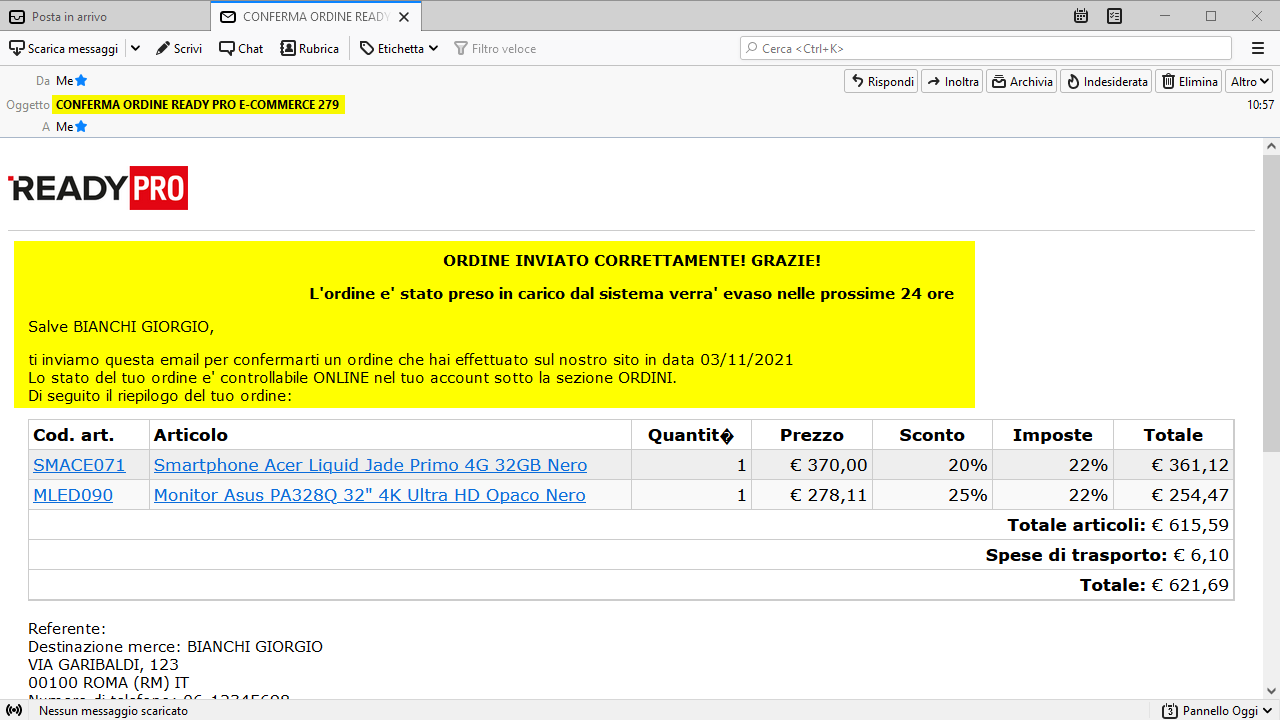Minimize the Thunderbird window

(1166, 16)
